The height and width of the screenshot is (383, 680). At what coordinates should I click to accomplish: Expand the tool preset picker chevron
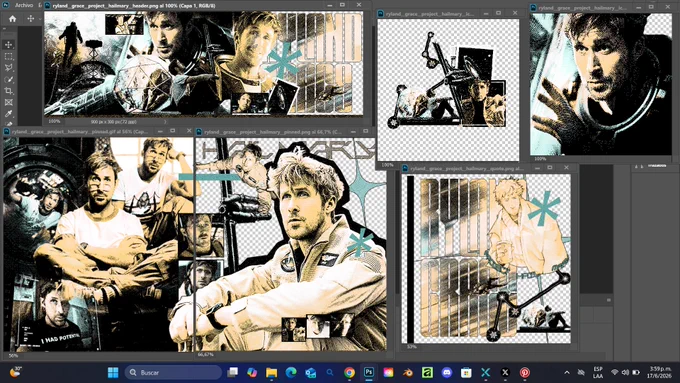40,19
